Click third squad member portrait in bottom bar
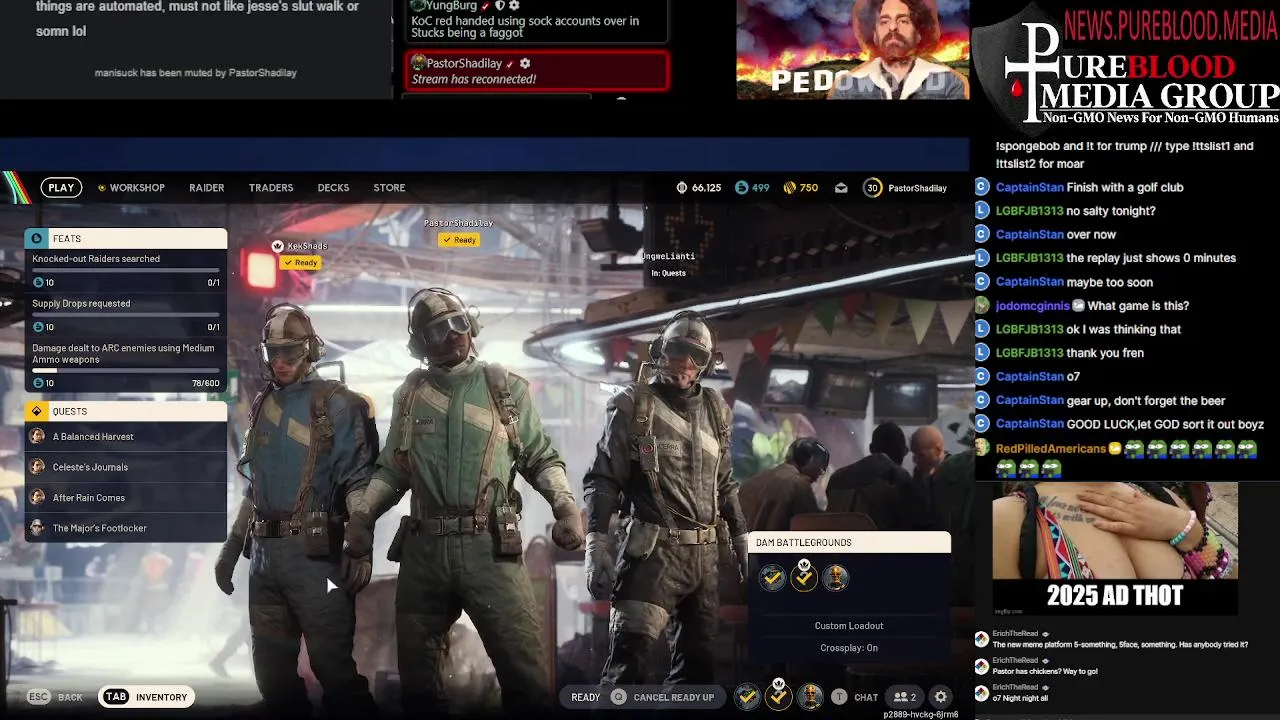Viewport: 1280px width, 720px height. click(x=811, y=697)
